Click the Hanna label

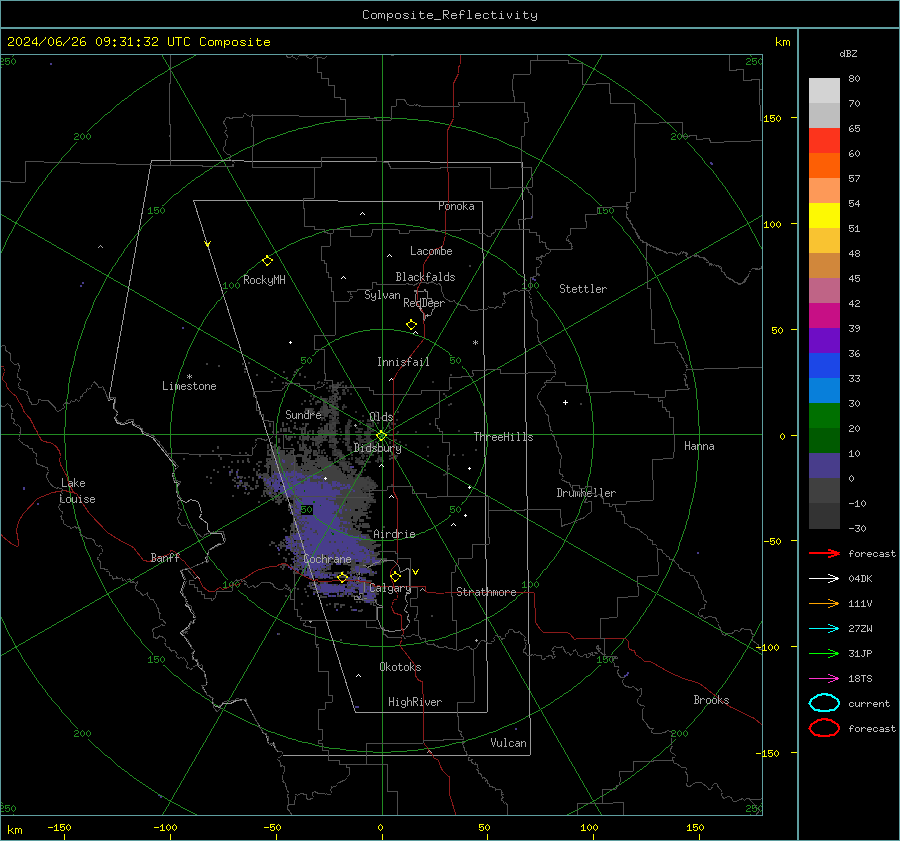coord(699,446)
